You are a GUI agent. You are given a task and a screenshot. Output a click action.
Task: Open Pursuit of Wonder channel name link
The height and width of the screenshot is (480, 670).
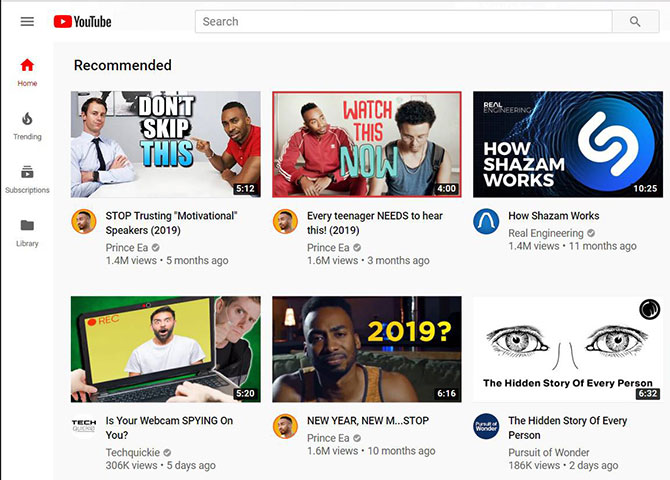549,452
